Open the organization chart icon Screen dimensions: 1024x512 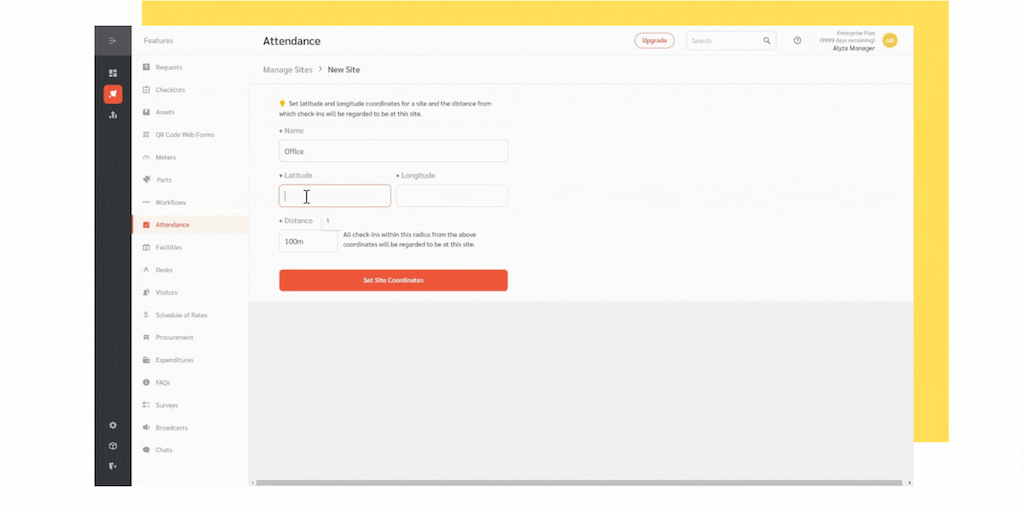pyautogui.click(x=113, y=115)
